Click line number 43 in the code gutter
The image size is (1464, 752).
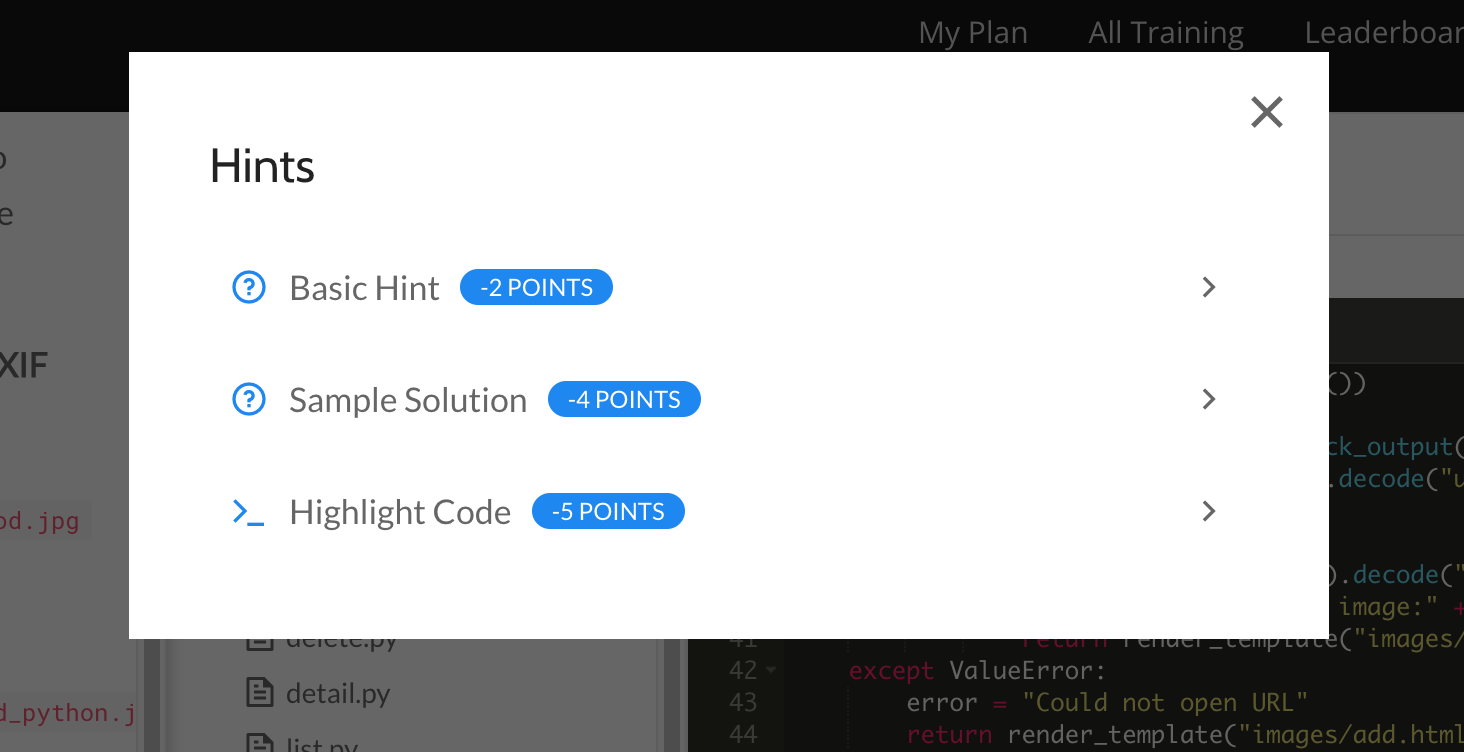[743, 702]
